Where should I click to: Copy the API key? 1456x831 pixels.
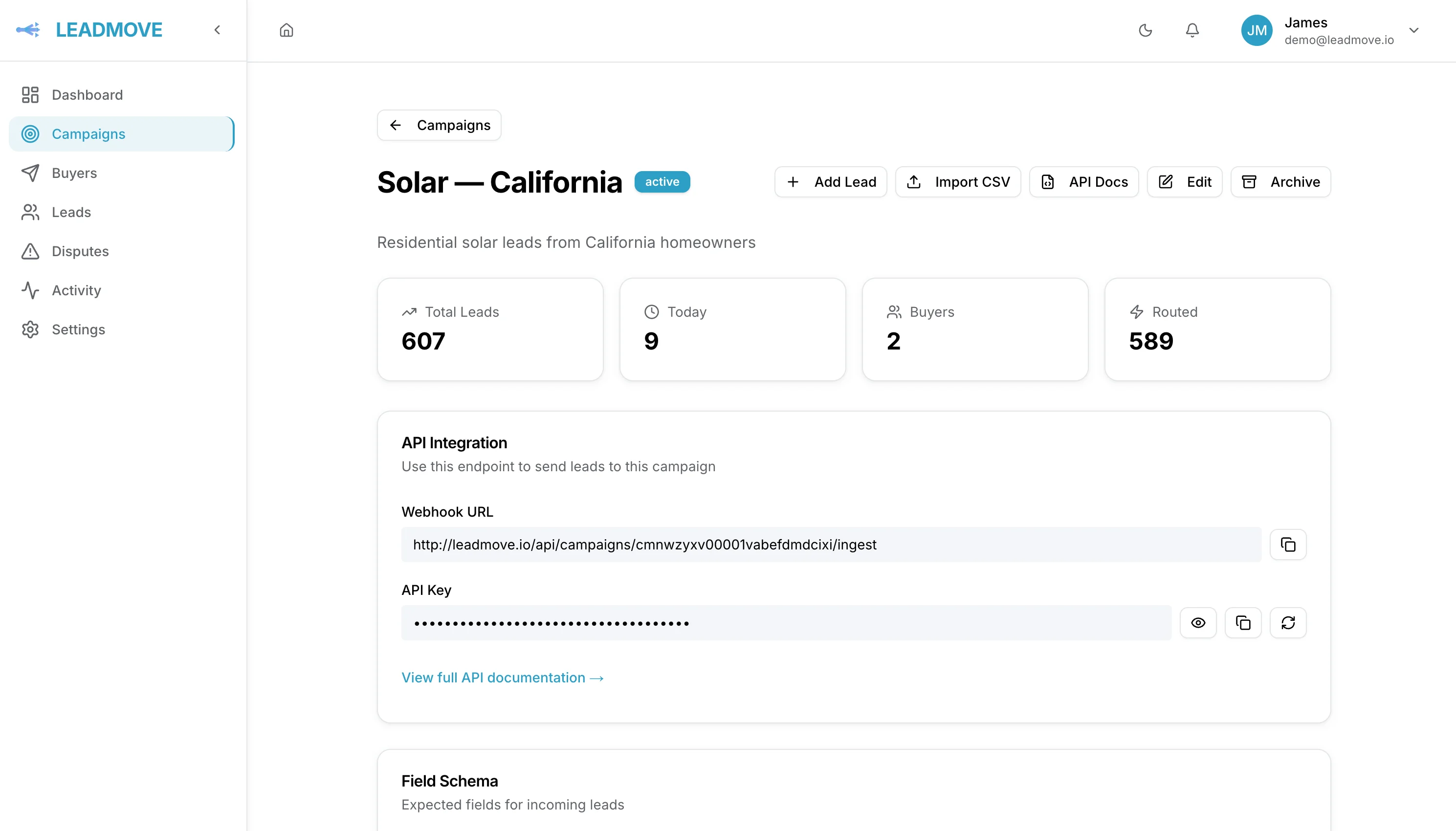click(x=1242, y=623)
